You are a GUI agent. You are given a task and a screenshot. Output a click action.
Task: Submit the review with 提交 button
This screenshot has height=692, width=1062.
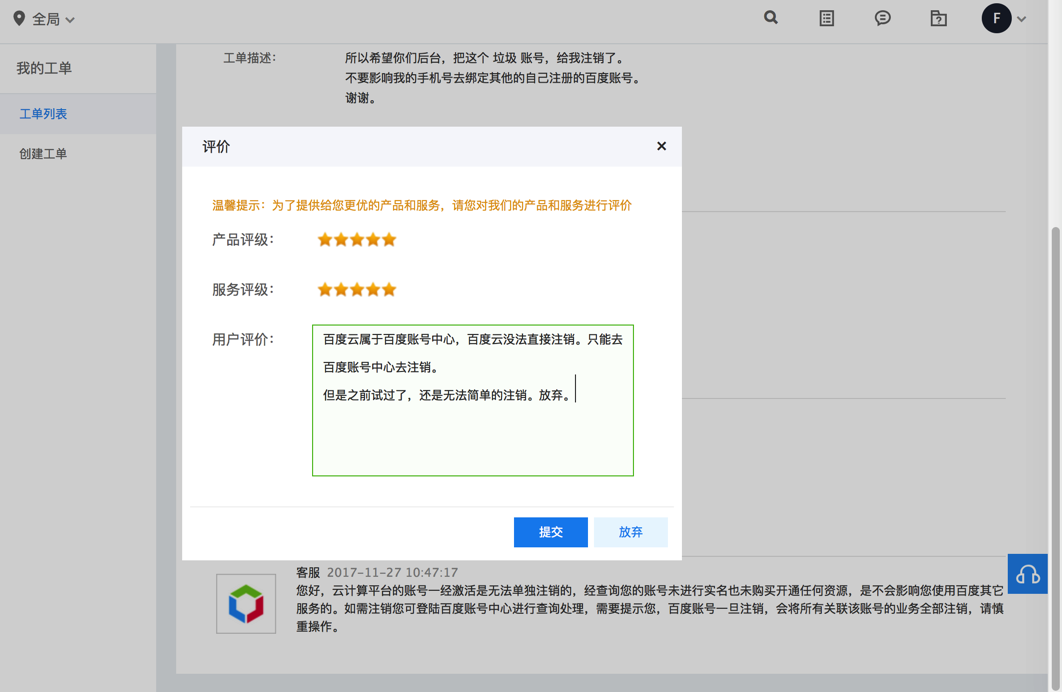point(551,532)
